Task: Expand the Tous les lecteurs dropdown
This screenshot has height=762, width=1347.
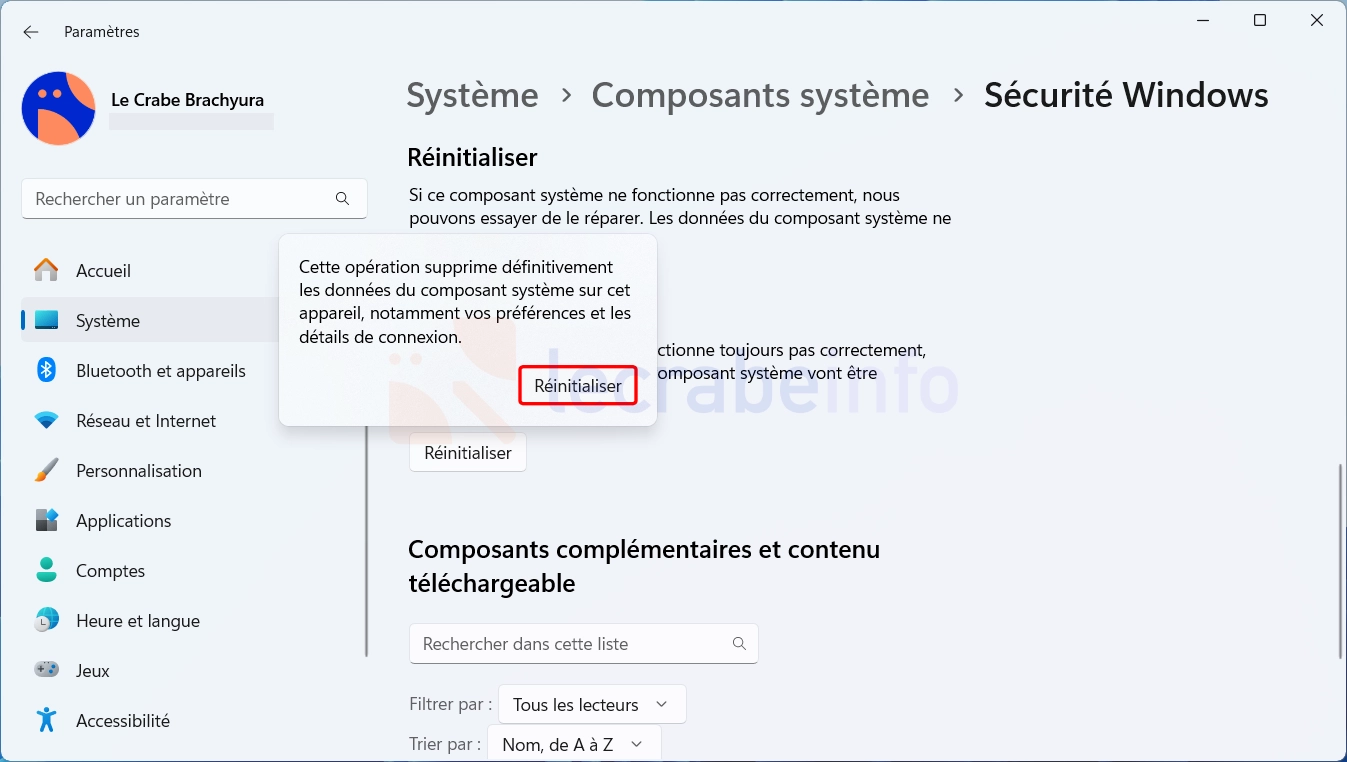Action: pos(592,704)
